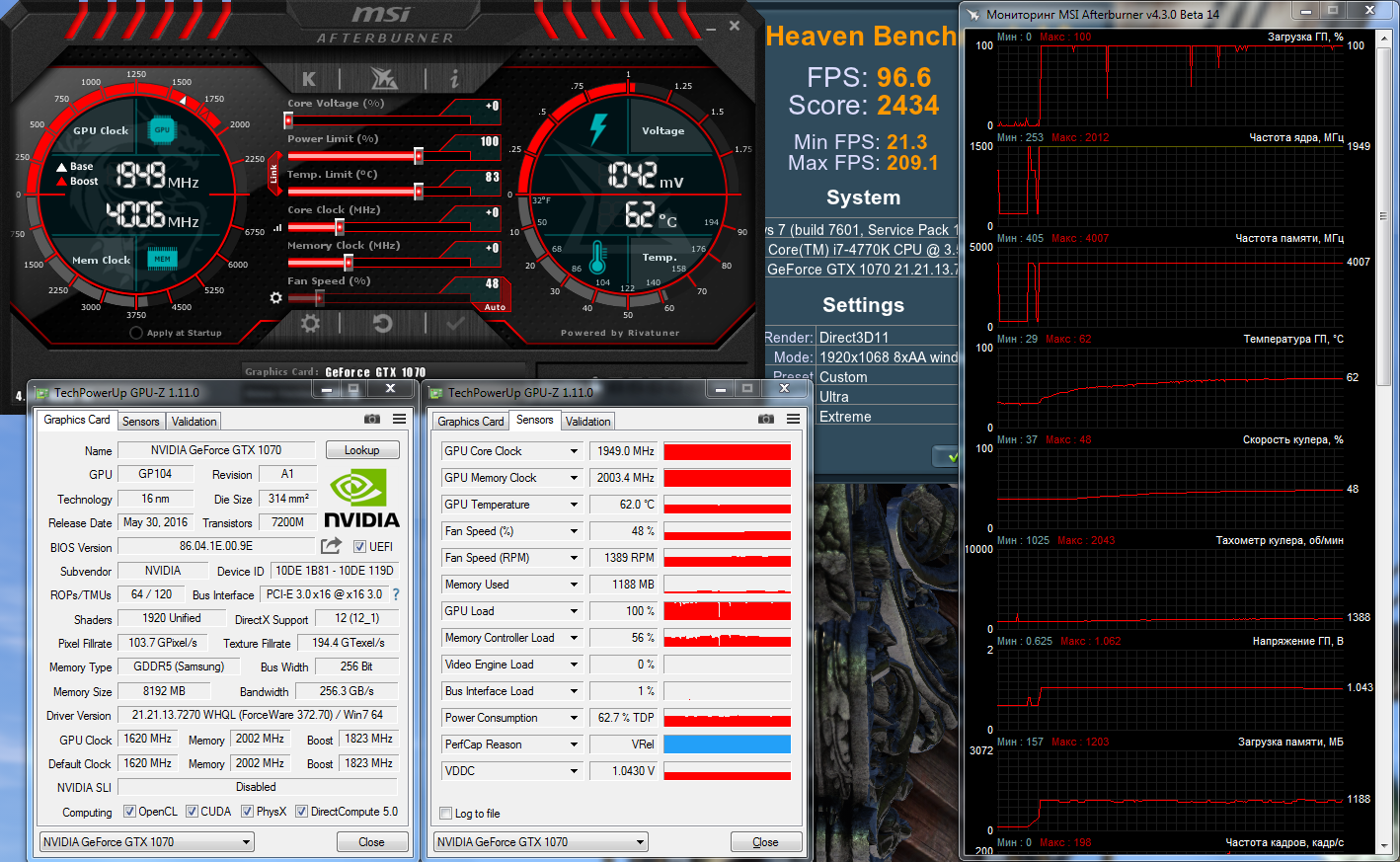The height and width of the screenshot is (862, 1400).
Task: Click the Link button between power and temp limits
Action: point(273,174)
